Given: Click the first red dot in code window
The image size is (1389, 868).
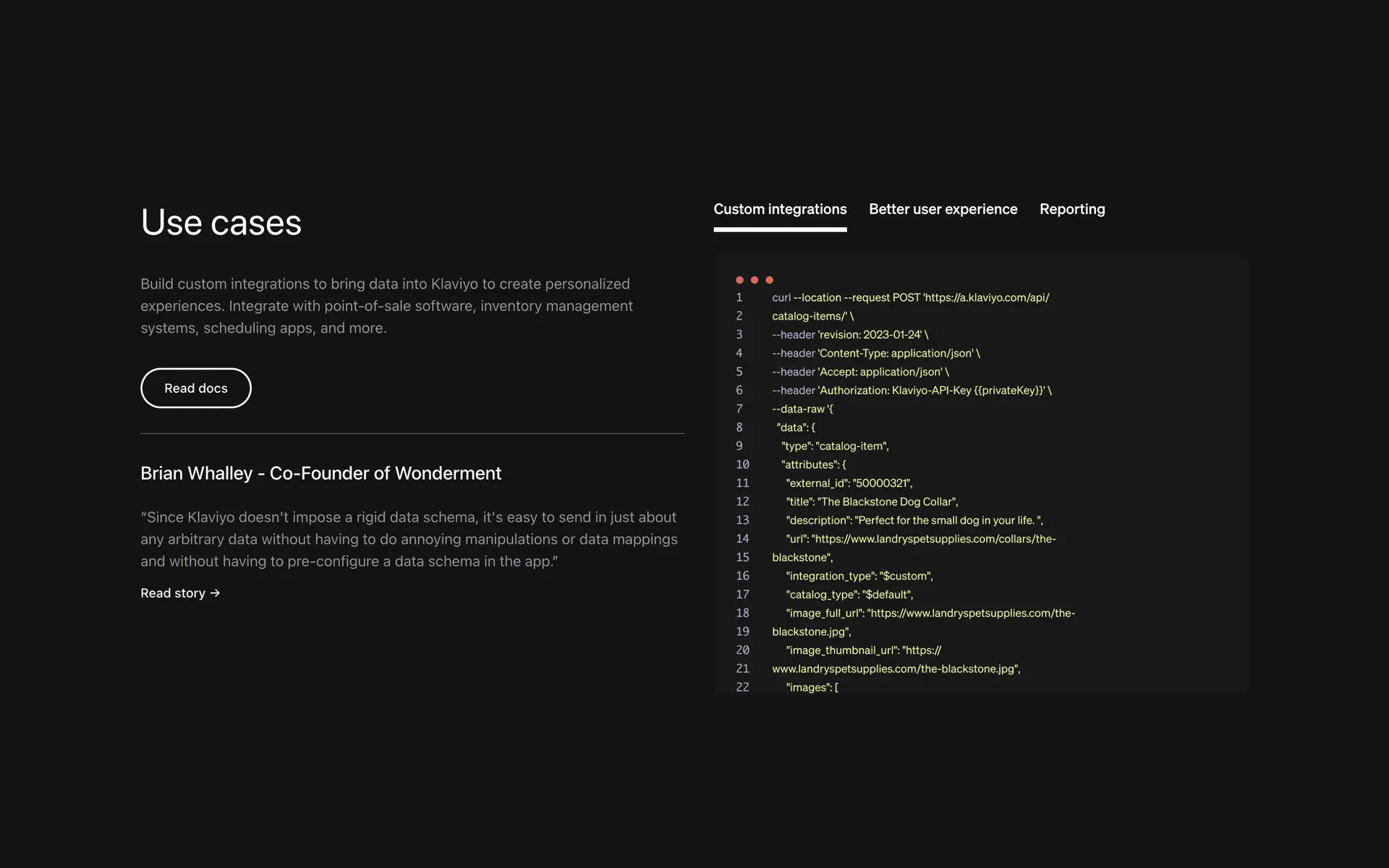Looking at the screenshot, I should click(739, 280).
